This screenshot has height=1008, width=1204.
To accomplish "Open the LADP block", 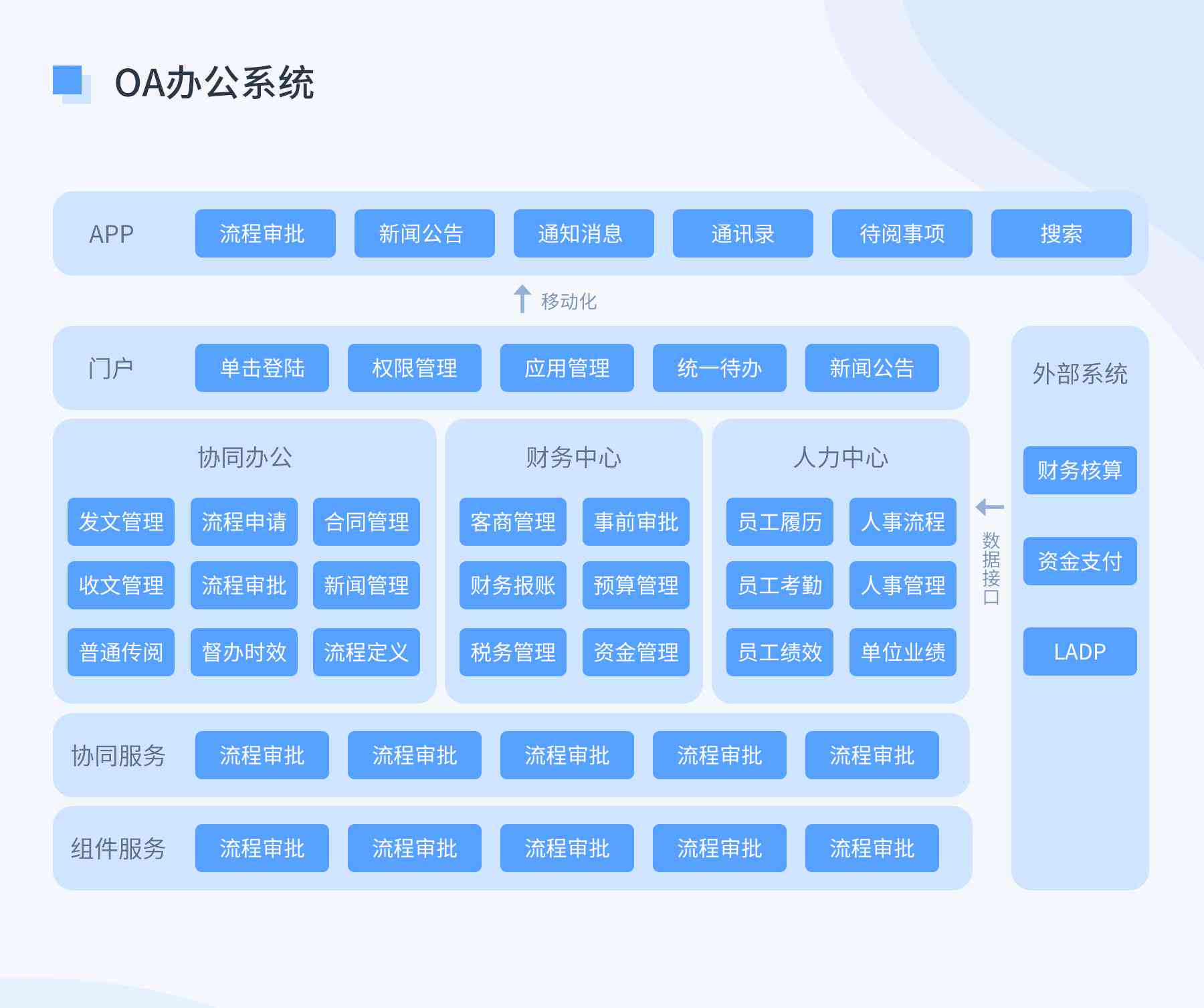I will point(1080,651).
